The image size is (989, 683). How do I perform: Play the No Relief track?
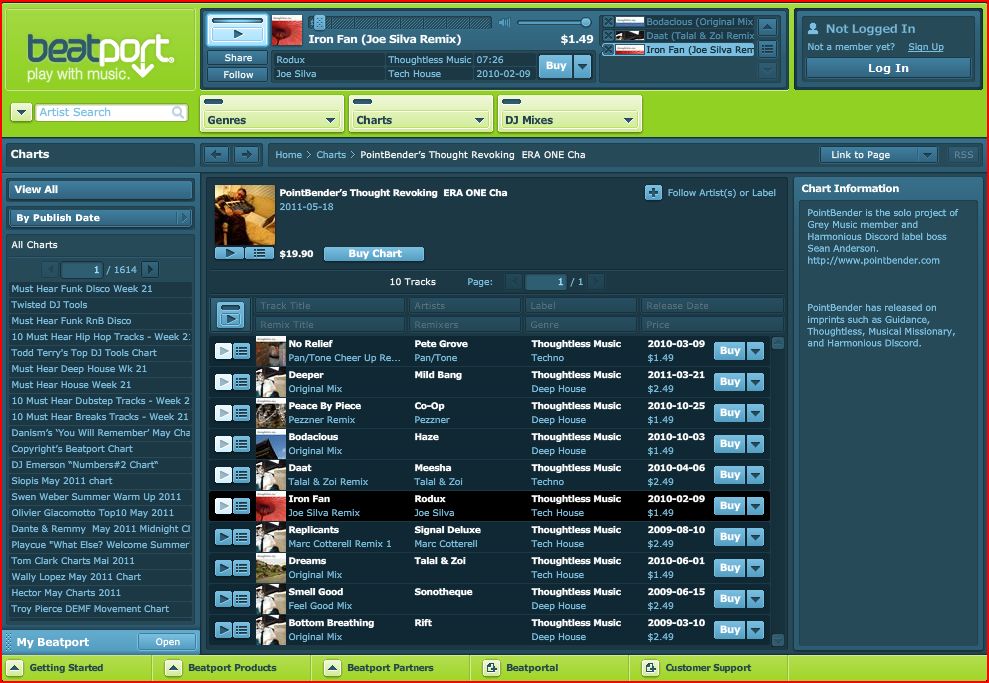tap(223, 351)
